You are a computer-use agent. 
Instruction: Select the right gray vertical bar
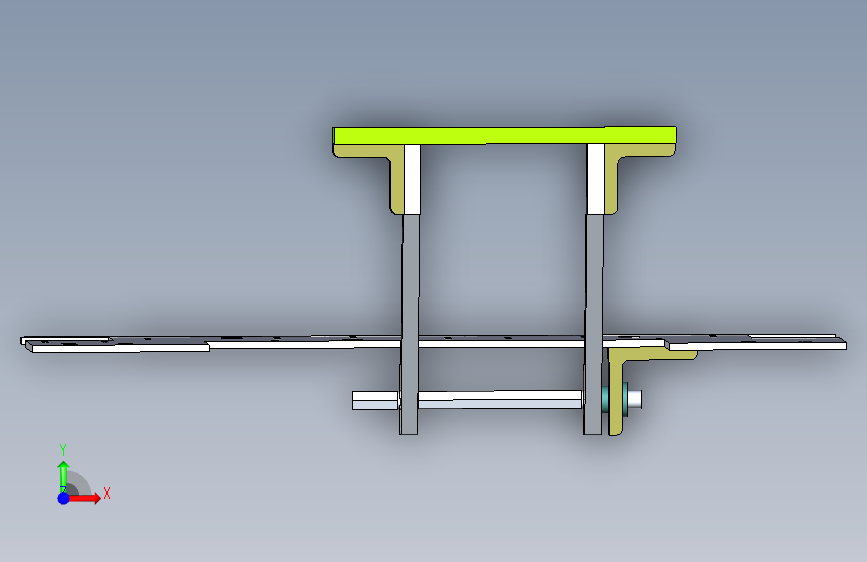(593, 324)
